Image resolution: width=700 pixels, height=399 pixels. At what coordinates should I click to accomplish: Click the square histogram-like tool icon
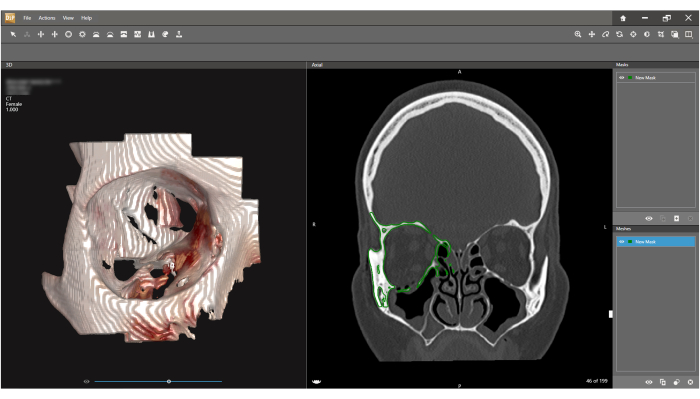(138, 34)
